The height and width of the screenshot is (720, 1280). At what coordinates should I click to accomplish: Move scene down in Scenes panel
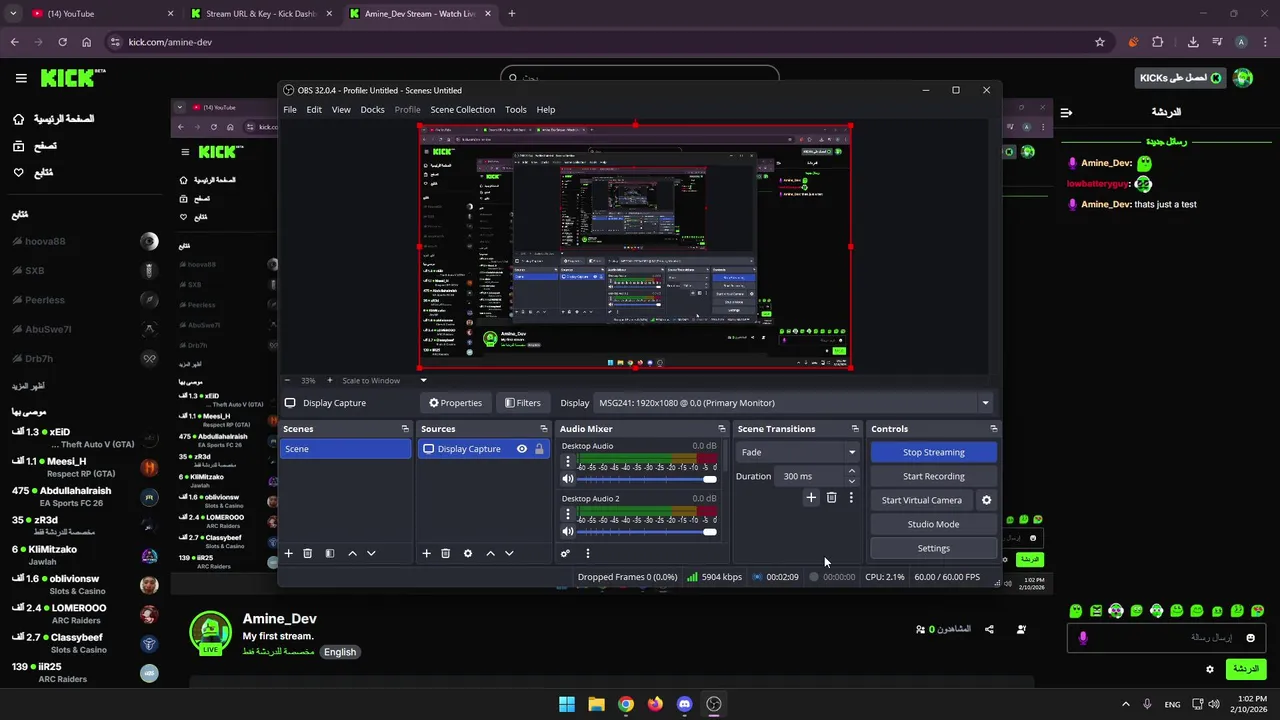371,553
